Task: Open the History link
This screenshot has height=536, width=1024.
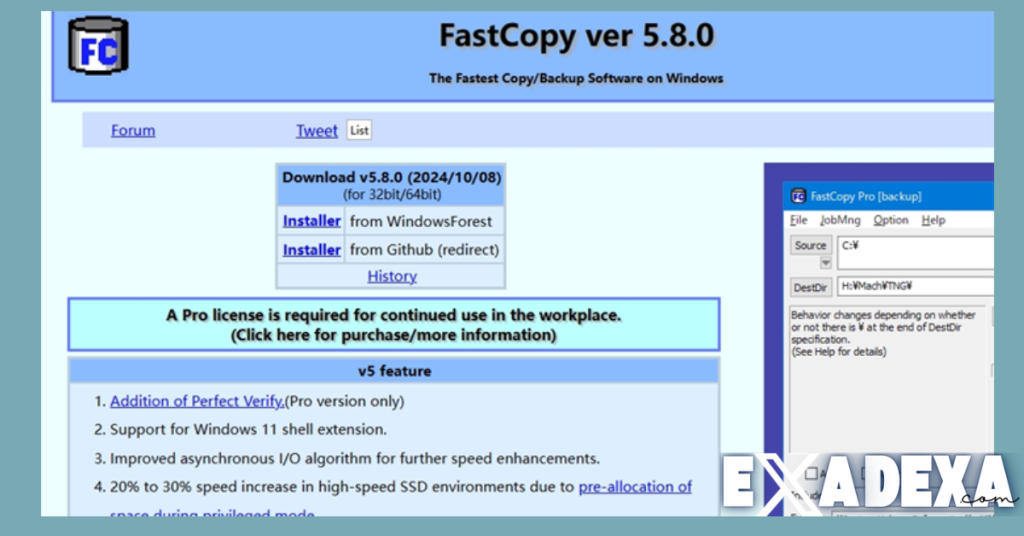Action: pyautogui.click(x=392, y=276)
